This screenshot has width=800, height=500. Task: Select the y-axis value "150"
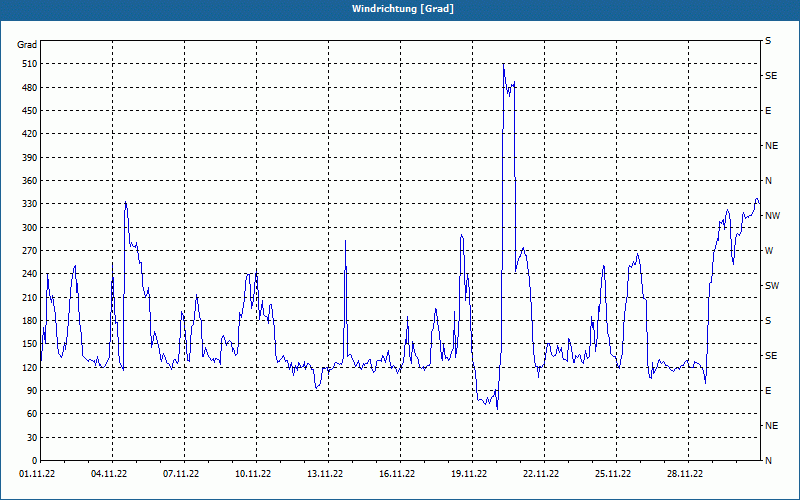pyautogui.click(x=30, y=344)
